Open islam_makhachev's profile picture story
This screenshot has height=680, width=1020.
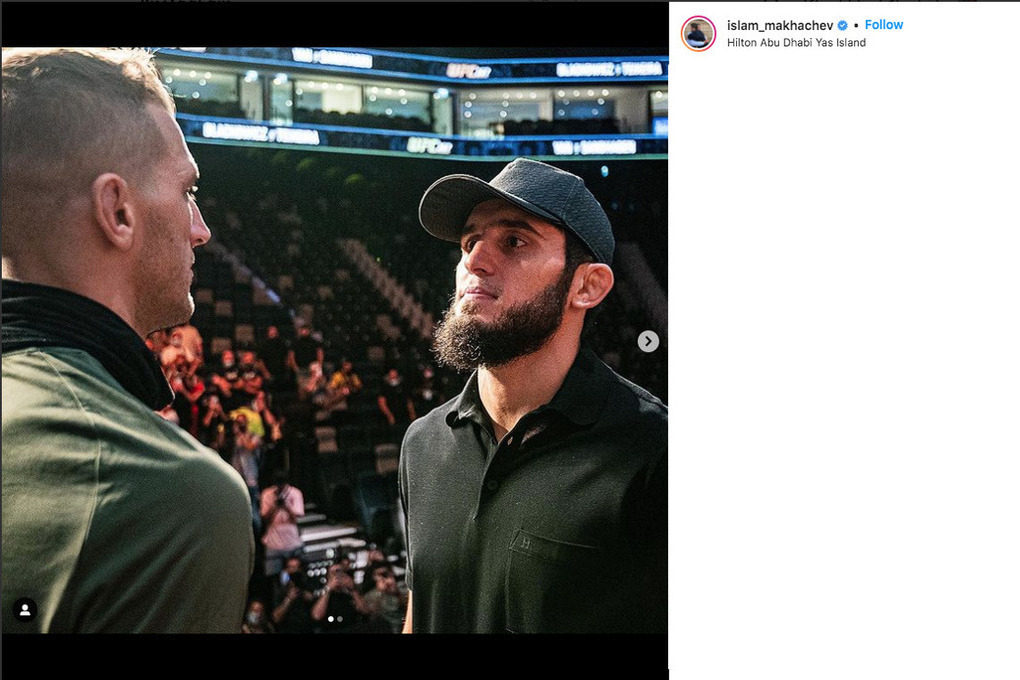pyautogui.click(x=698, y=33)
